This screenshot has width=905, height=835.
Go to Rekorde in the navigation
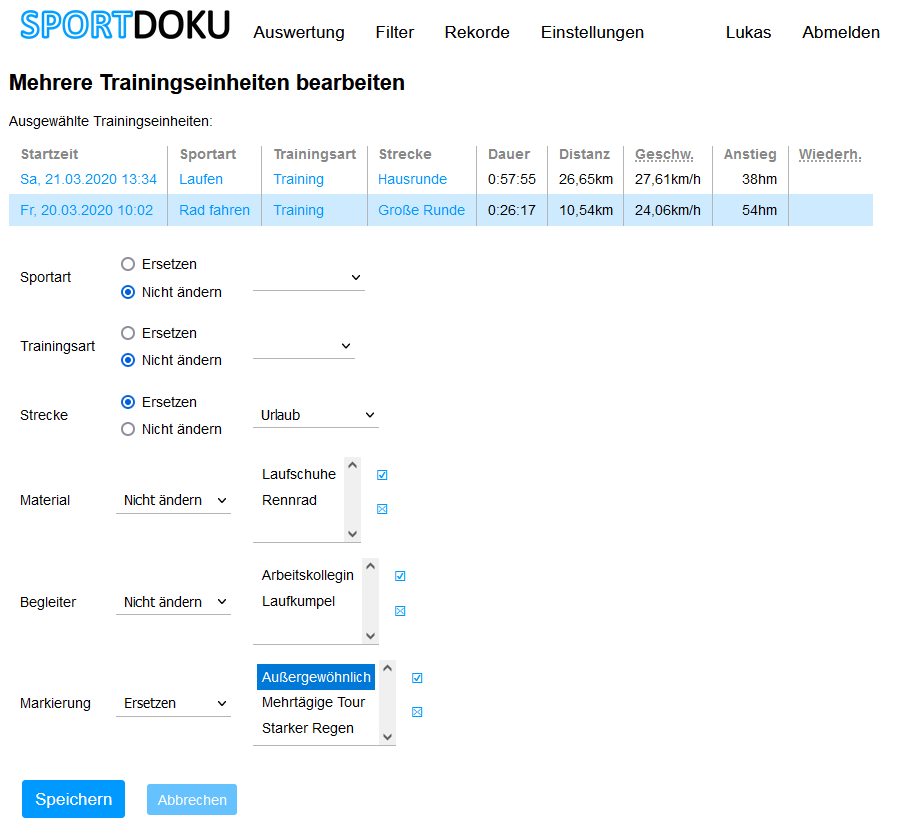(477, 32)
